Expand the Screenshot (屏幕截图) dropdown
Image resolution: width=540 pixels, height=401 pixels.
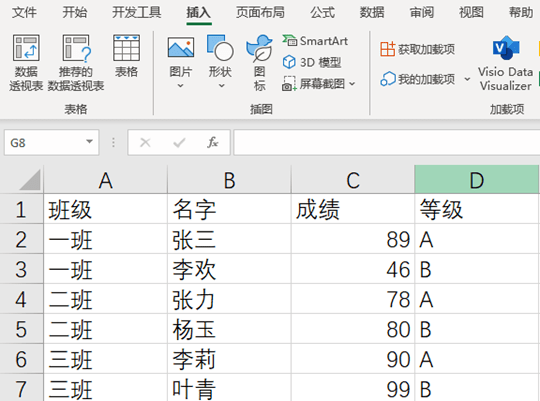tap(352, 84)
